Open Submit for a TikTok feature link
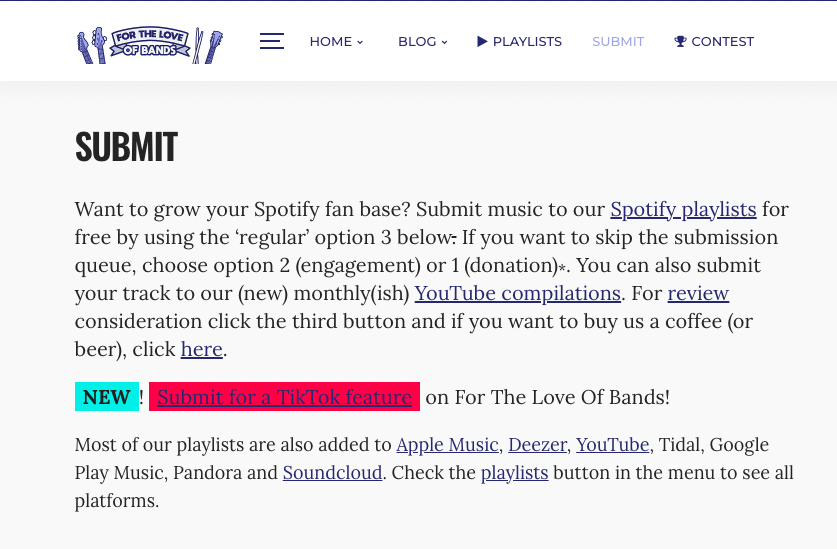The width and height of the screenshot is (837, 549). click(284, 397)
